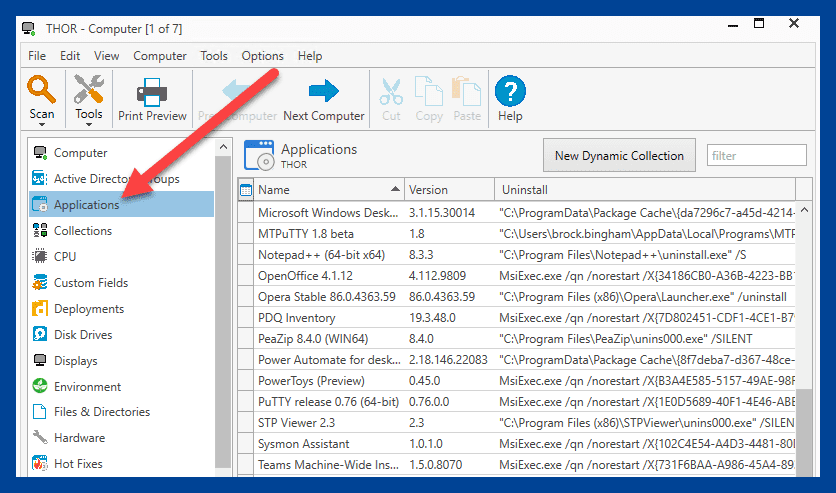Viewport: 836px width, 493px height.
Task: Sort by Version column header
Action: pos(449,190)
